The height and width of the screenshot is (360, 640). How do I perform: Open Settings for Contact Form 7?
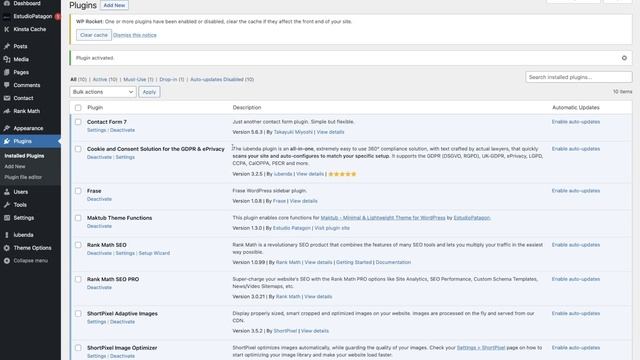point(96,130)
